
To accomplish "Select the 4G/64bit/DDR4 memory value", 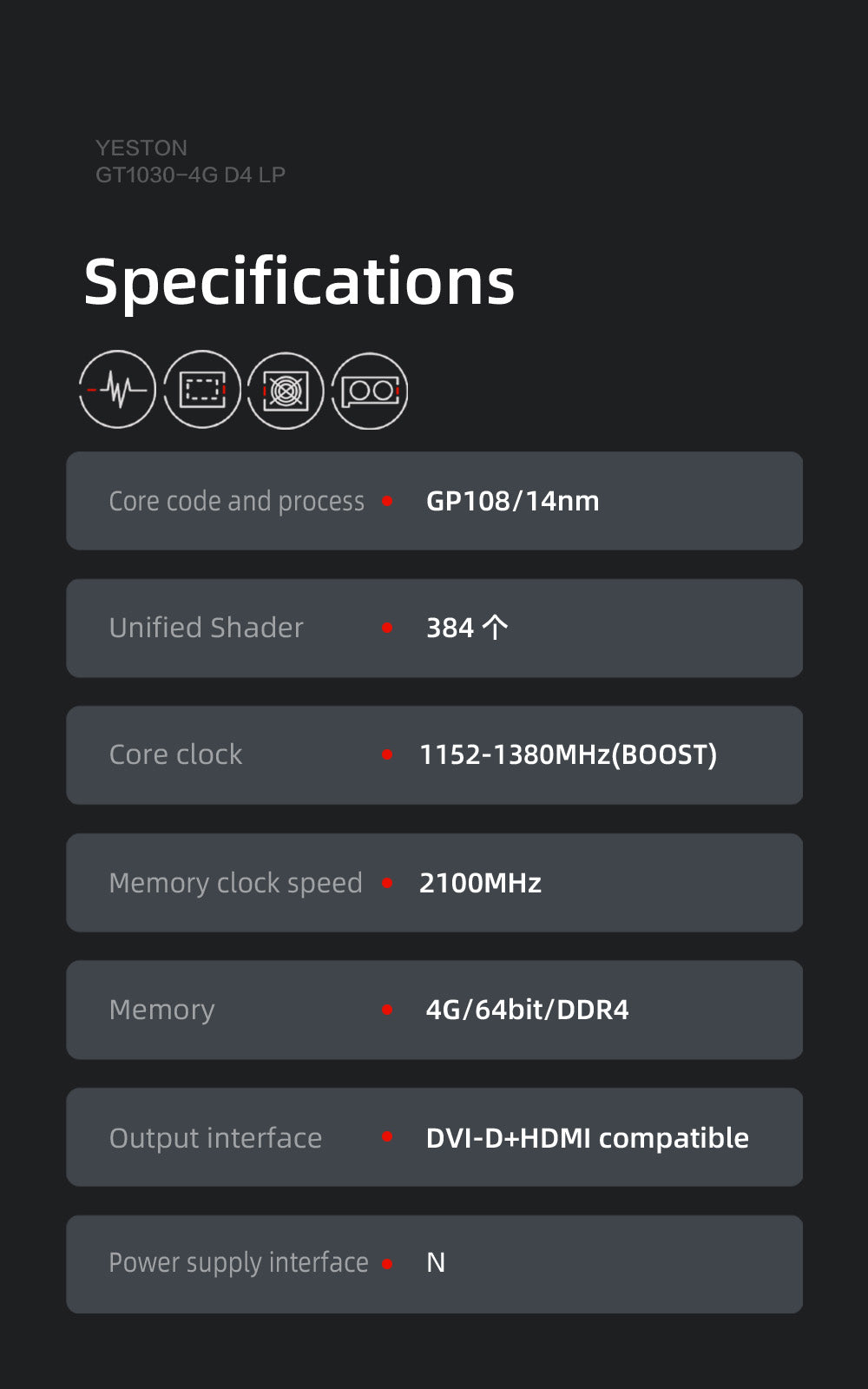I will pos(527,1010).
